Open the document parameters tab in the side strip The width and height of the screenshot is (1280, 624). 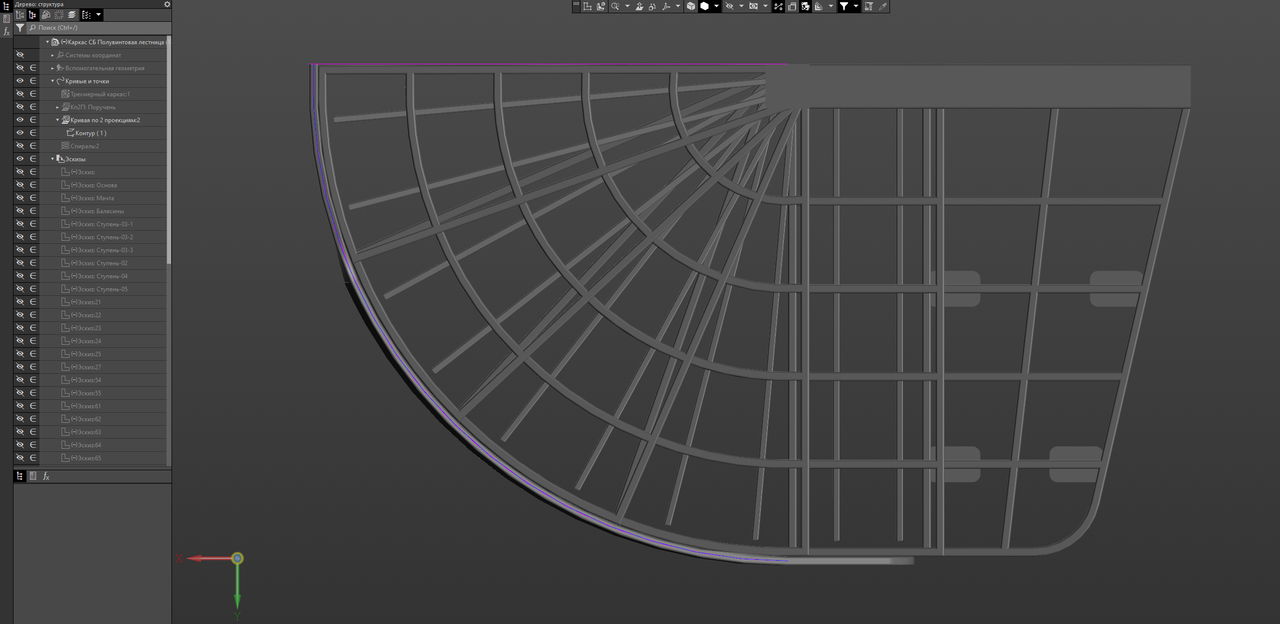pyautogui.click(x=6, y=18)
